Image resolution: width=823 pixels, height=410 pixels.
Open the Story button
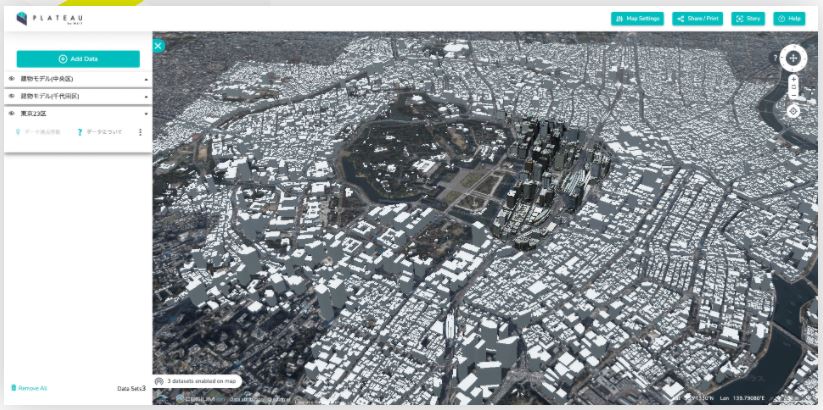749,18
